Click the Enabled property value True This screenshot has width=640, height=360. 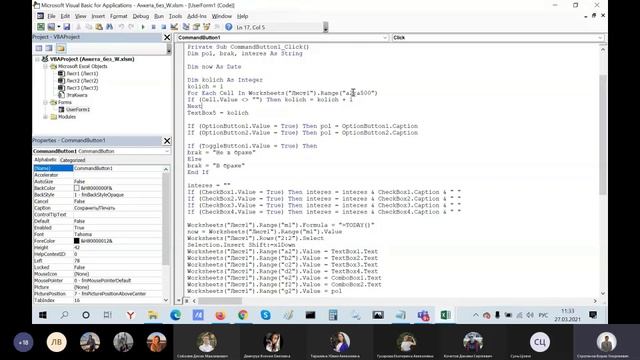click(x=117, y=228)
